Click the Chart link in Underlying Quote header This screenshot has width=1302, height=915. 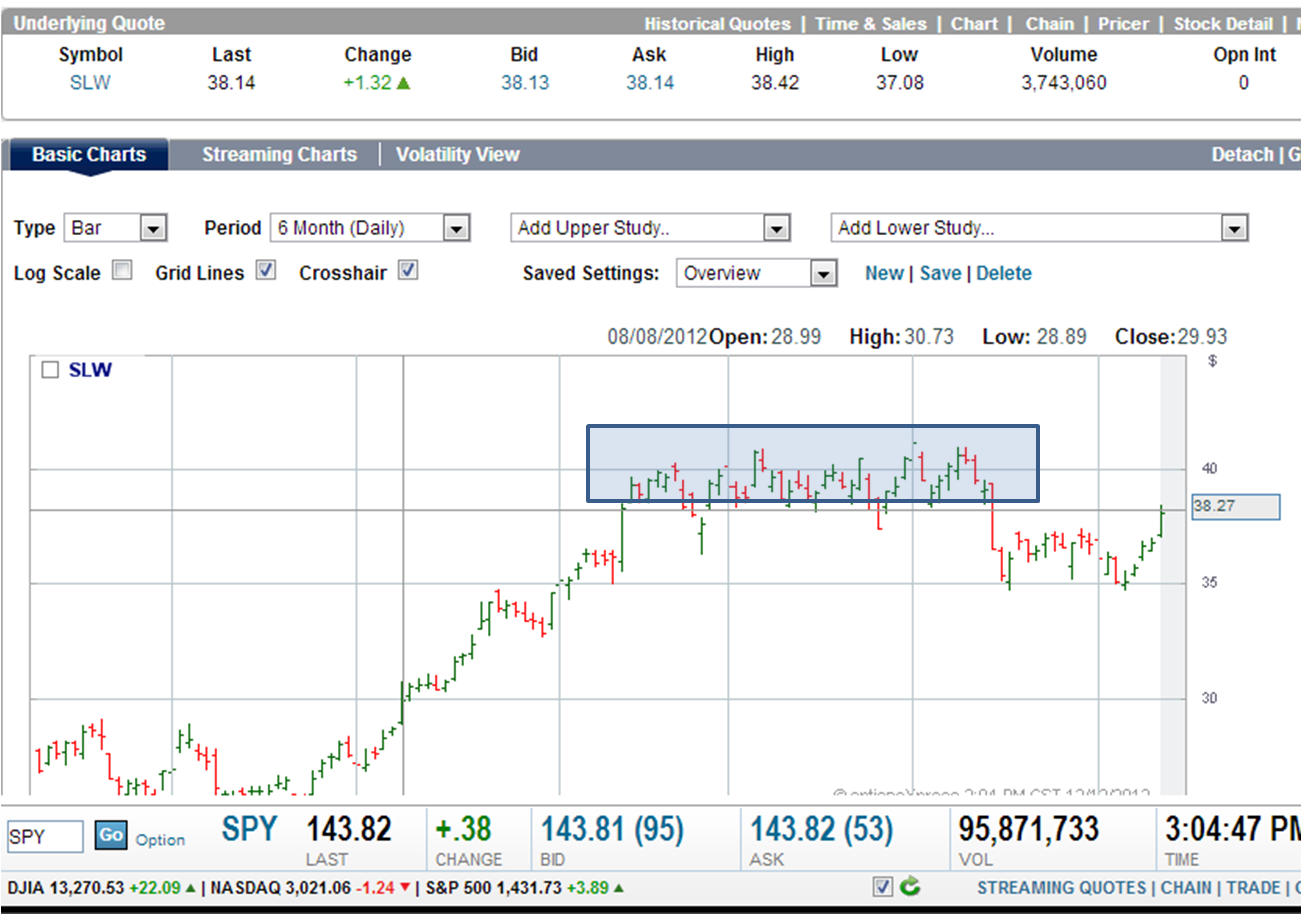click(975, 24)
